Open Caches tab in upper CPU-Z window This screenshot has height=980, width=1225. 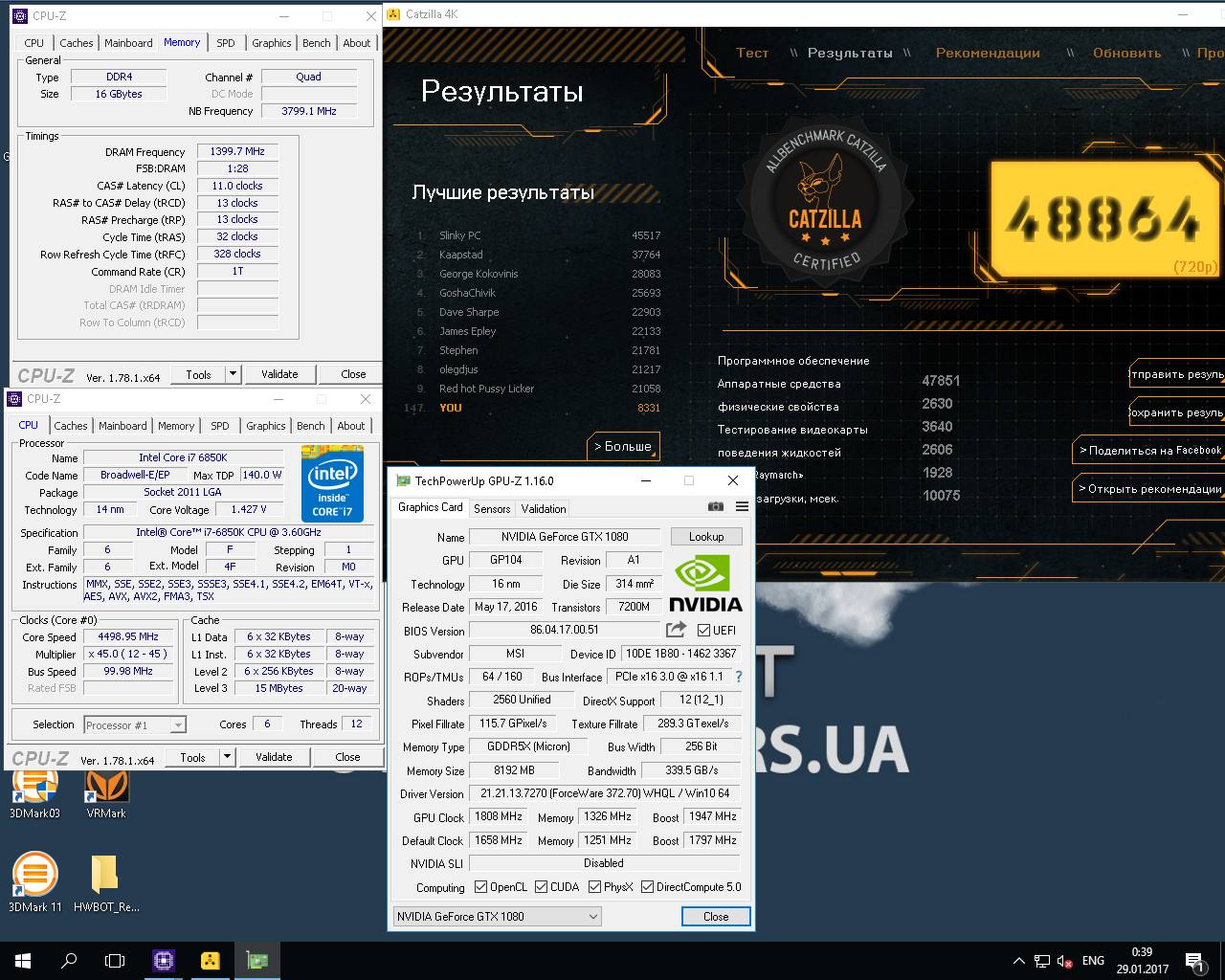point(77,43)
